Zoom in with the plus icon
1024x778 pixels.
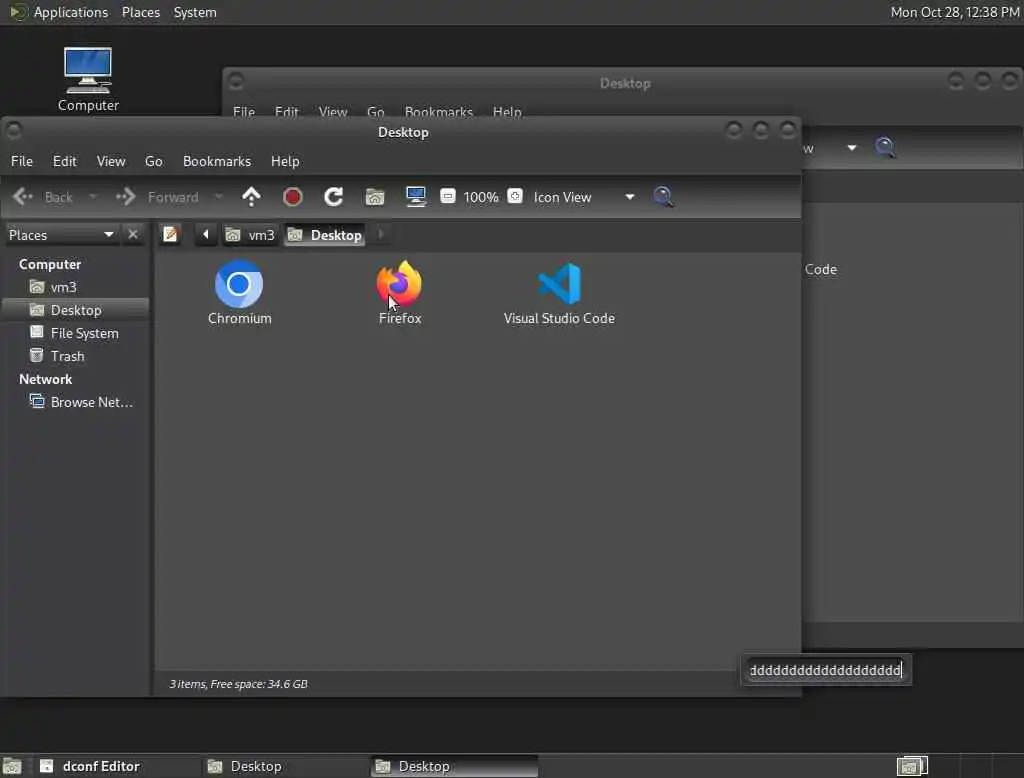[515, 196]
